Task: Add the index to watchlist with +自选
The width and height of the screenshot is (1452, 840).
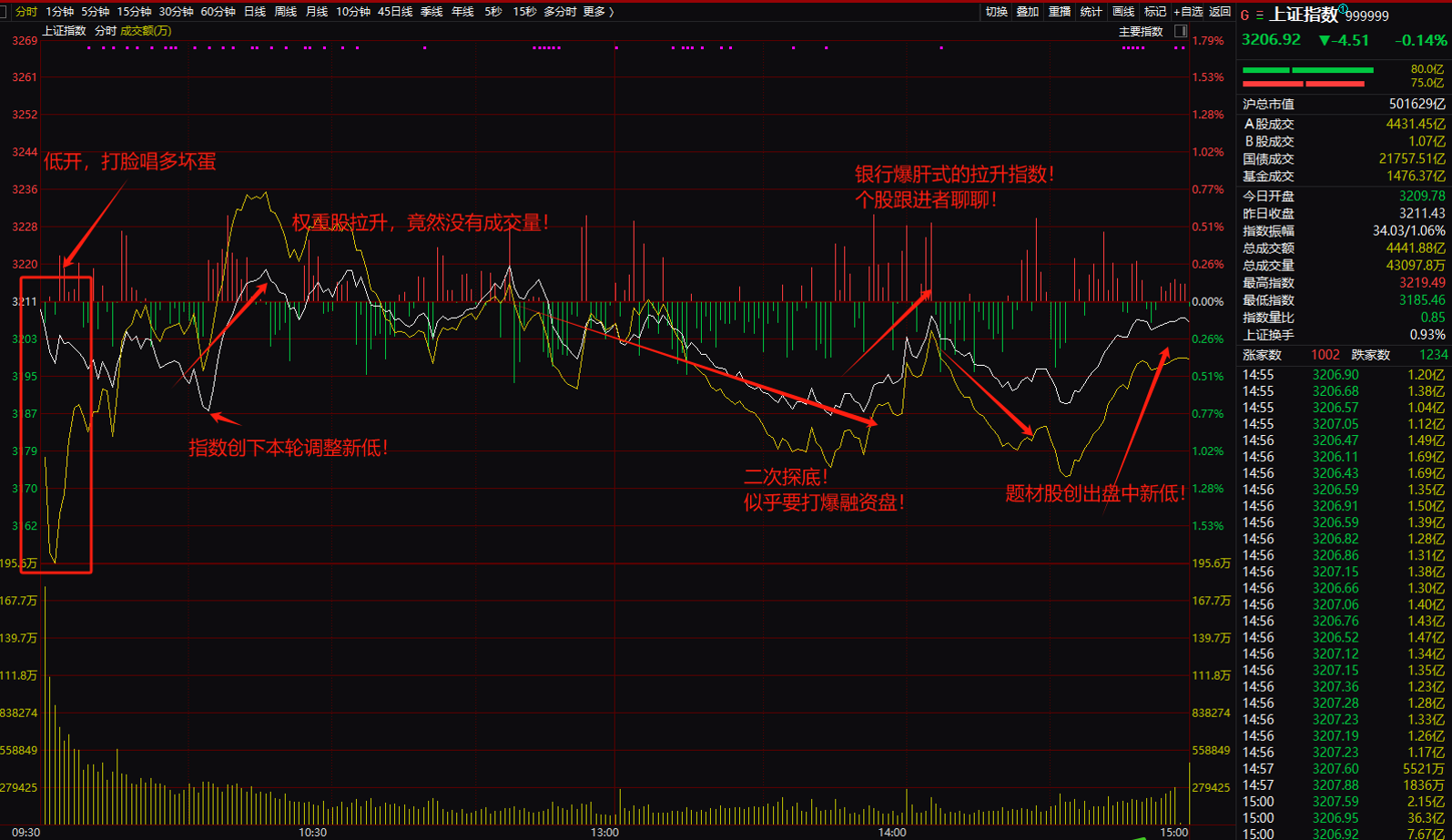Action: pyautogui.click(x=1189, y=12)
